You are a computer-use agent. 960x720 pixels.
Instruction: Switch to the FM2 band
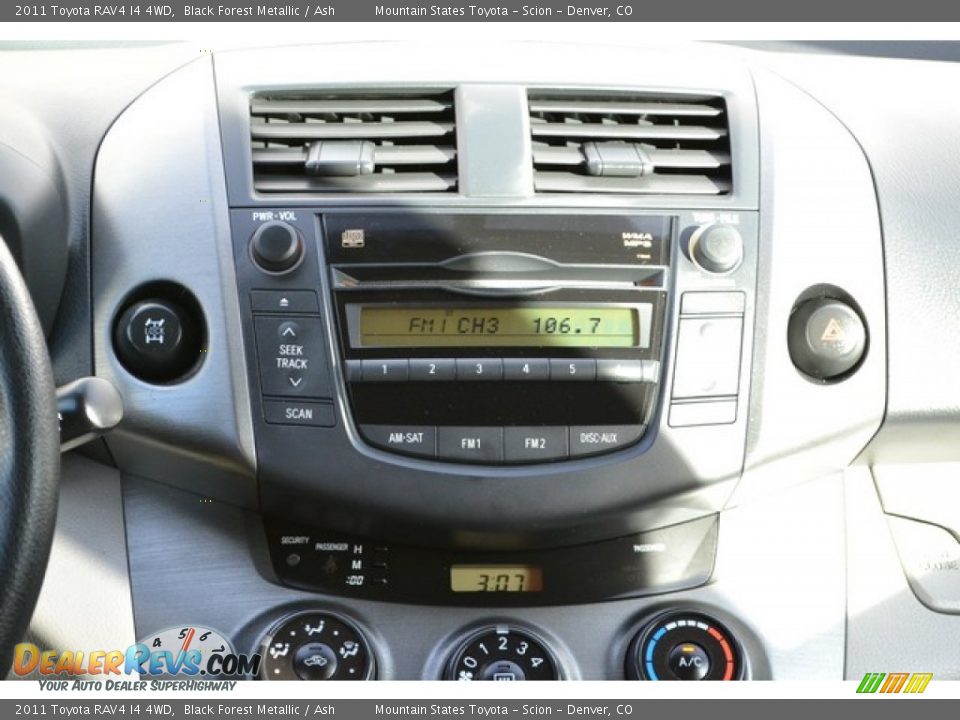(x=535, y=442)
